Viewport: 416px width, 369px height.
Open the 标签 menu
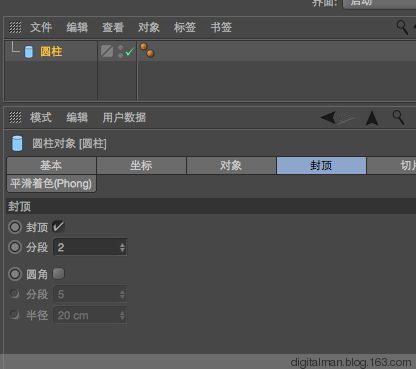pos(185,27)
